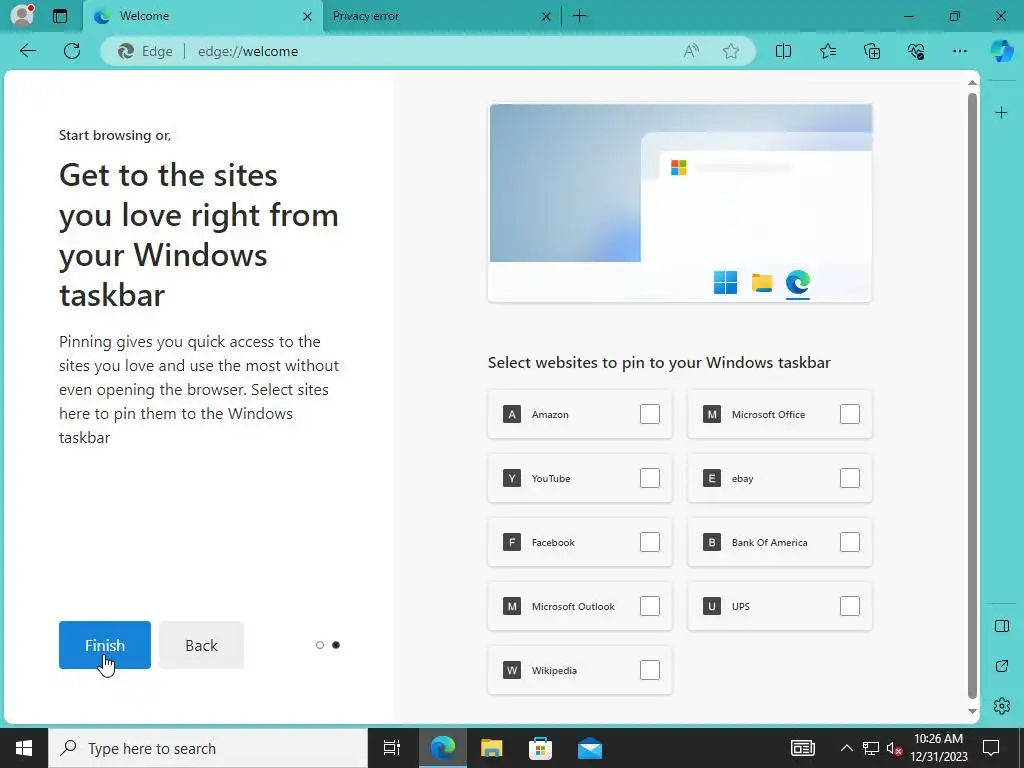Open the muted volume tray icon
This screenshot has width=1024, height=768.
click(893, 748)
